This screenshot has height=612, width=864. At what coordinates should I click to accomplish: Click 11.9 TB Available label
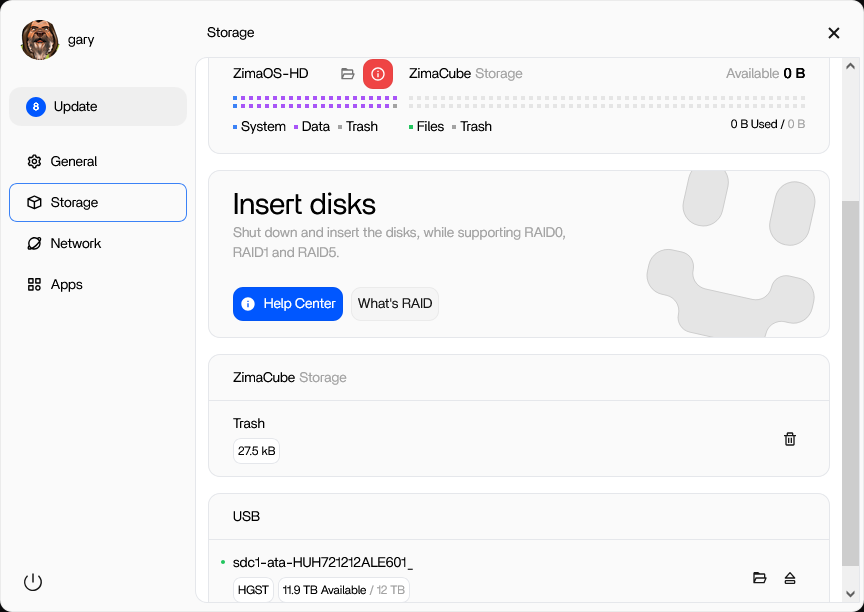[x=324, y=590]
